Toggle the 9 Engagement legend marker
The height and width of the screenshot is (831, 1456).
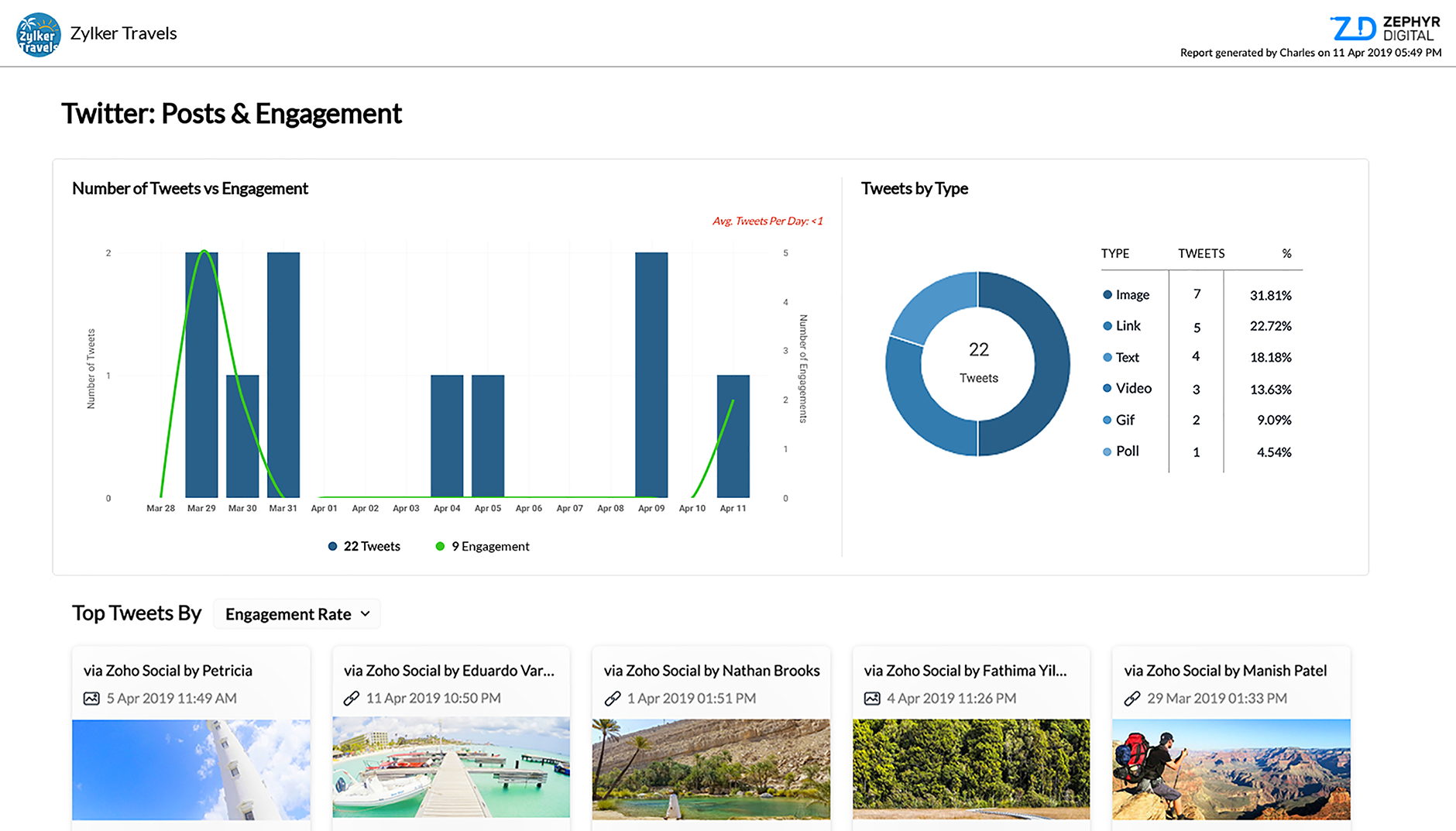[x=440, y=547]
